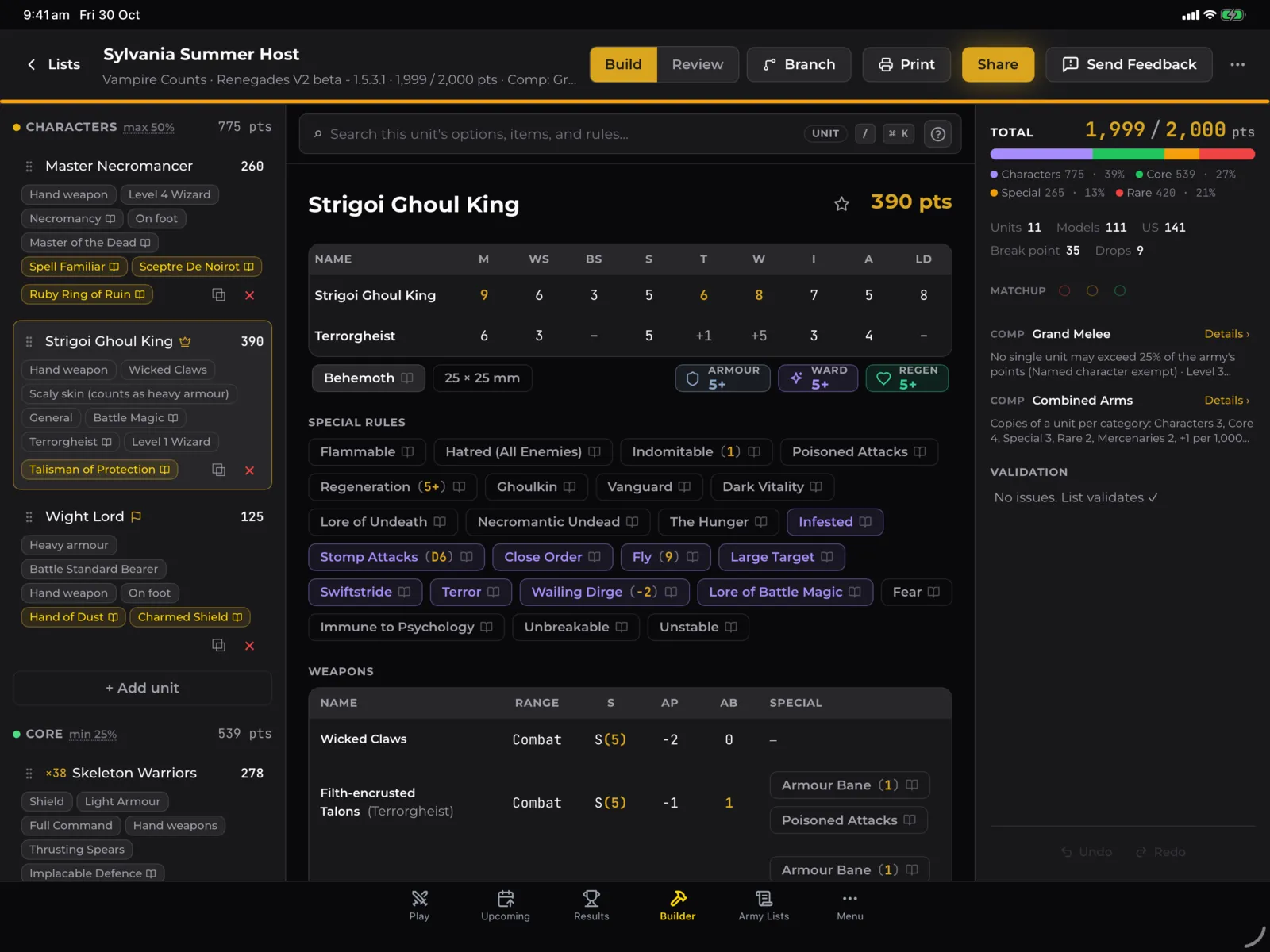This screenshot has width=1270, height=952.
Task: Click the Share button
Action: (x=998, y=64)
